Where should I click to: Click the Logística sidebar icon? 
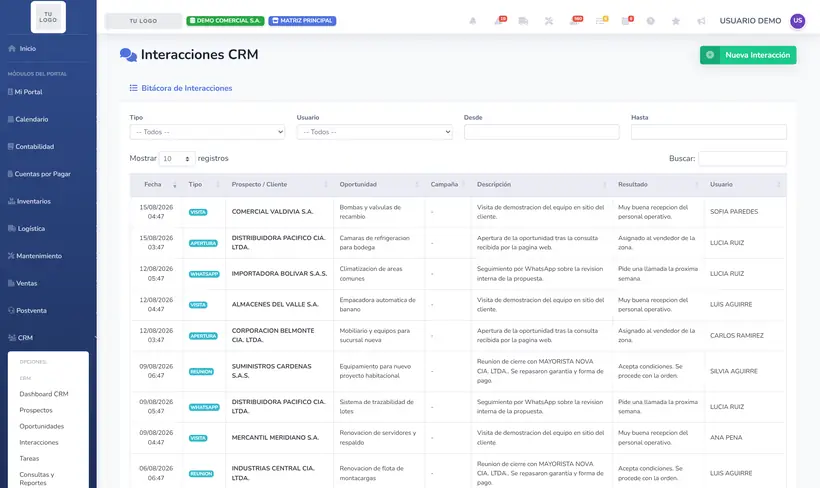(x=12, y=228)
